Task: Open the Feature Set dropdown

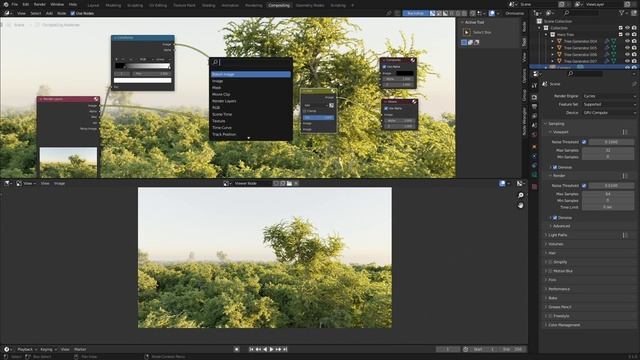Action: click(x=609, y=104)
